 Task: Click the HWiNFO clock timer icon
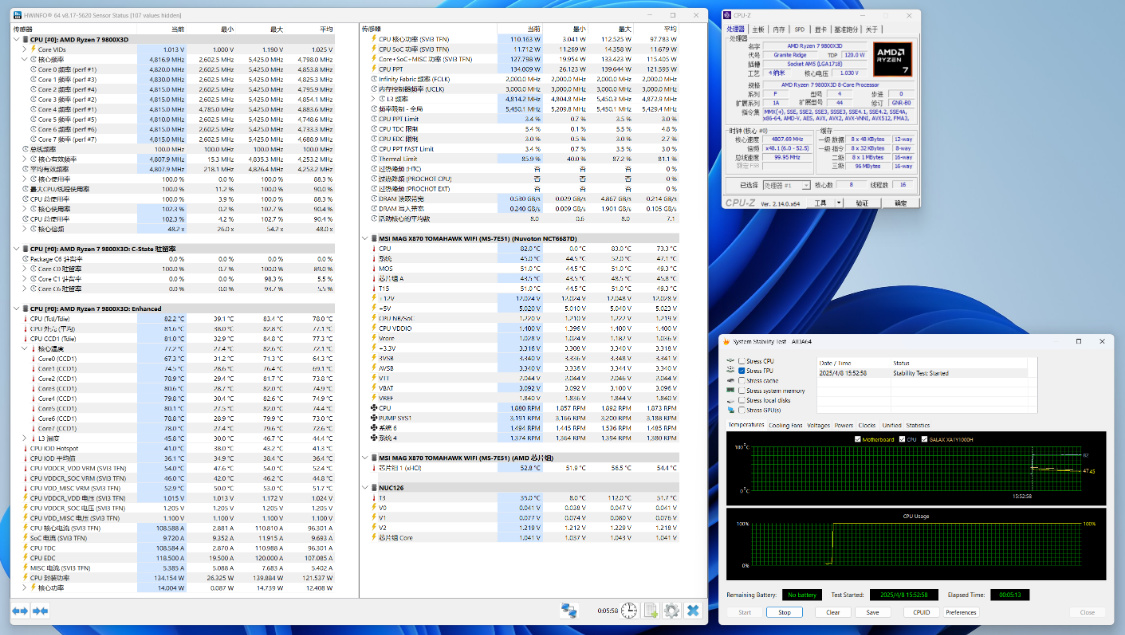point(629,610)
